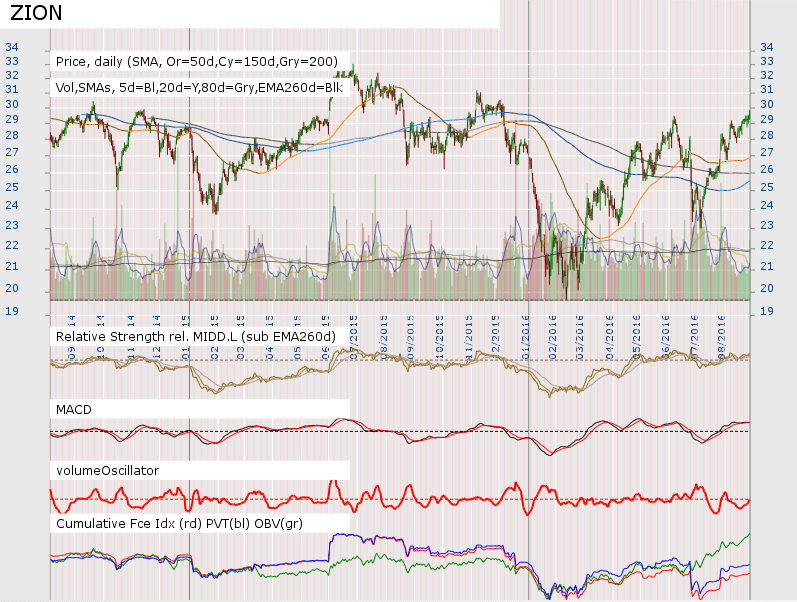Click price value 26 on the left axis
797x602 pixels.
[12, 169]
